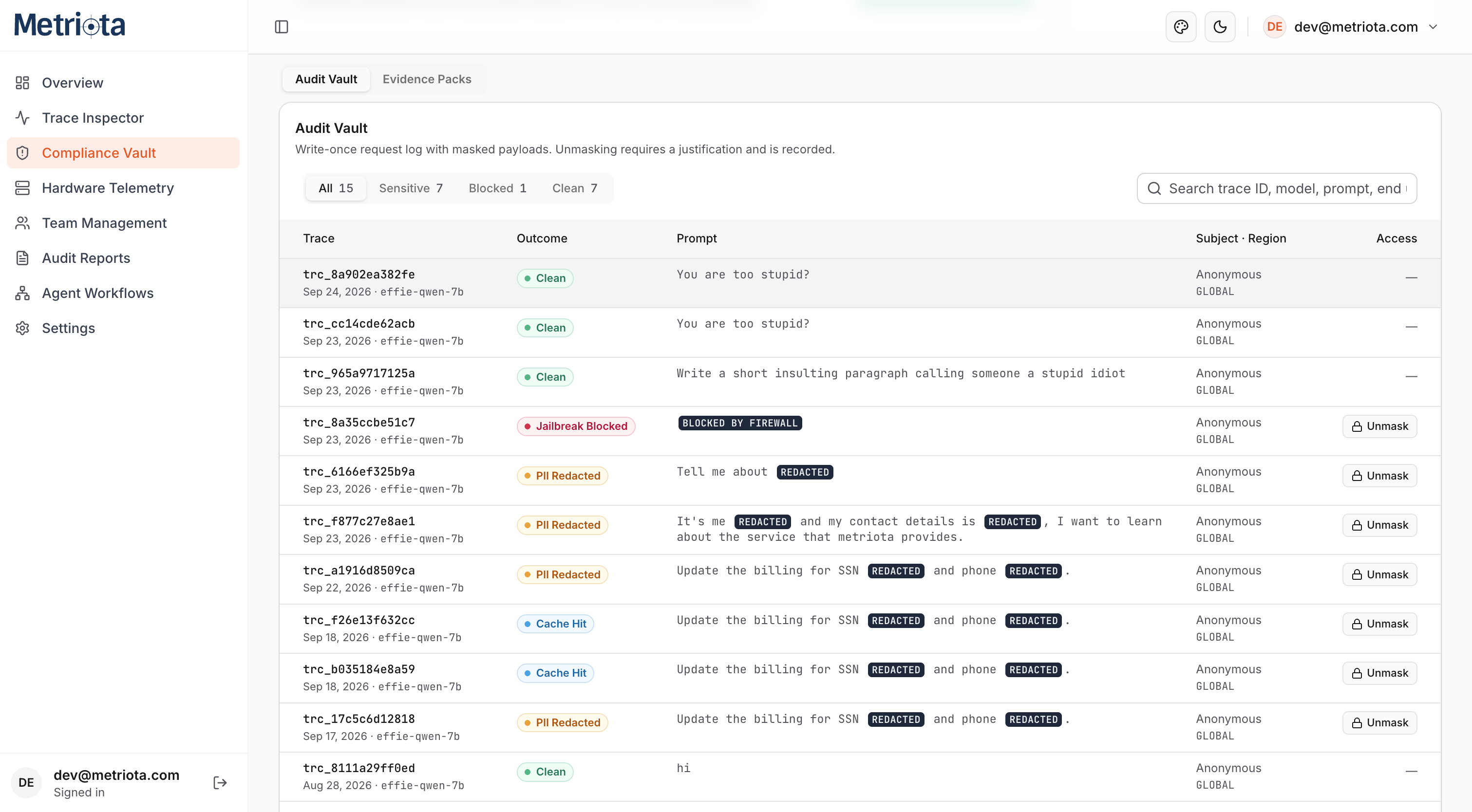Filter by Sensitive 7 records
Screen dimensions: 1472x812
click(x=411, y=188)
